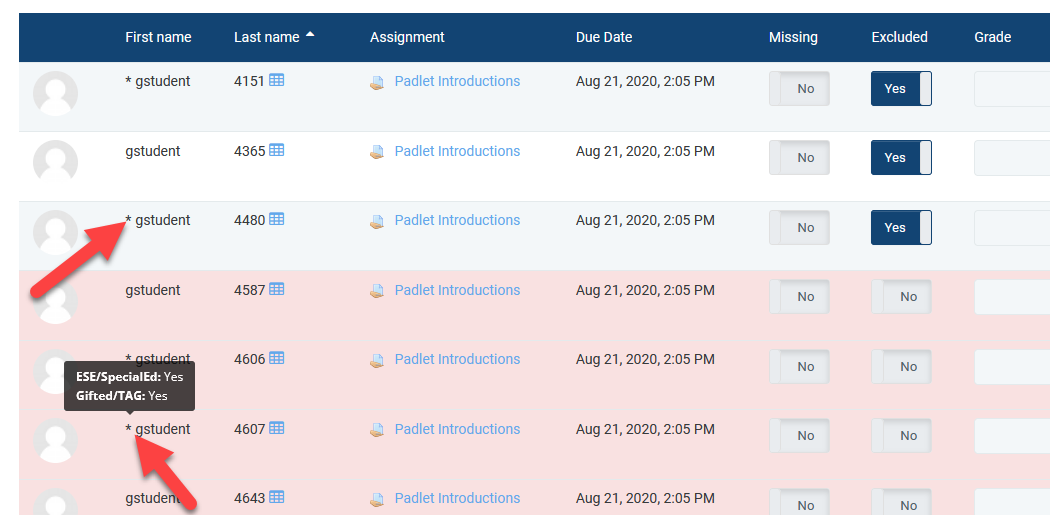Sort by Last name column arrow
Screen dimensions: 1050x515
tap(310, 36)
